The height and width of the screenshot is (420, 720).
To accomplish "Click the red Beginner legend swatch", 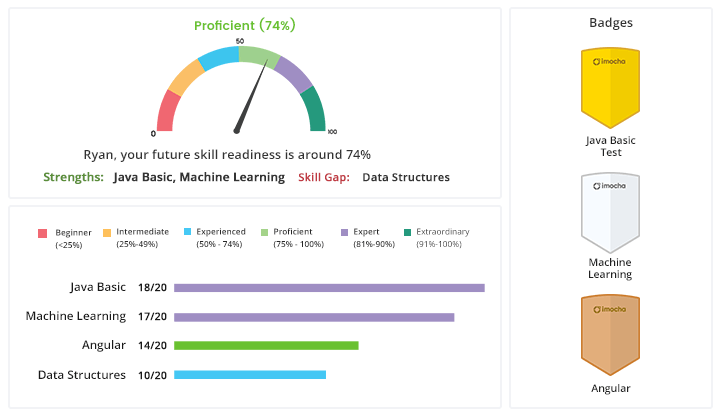I will 42,233.
